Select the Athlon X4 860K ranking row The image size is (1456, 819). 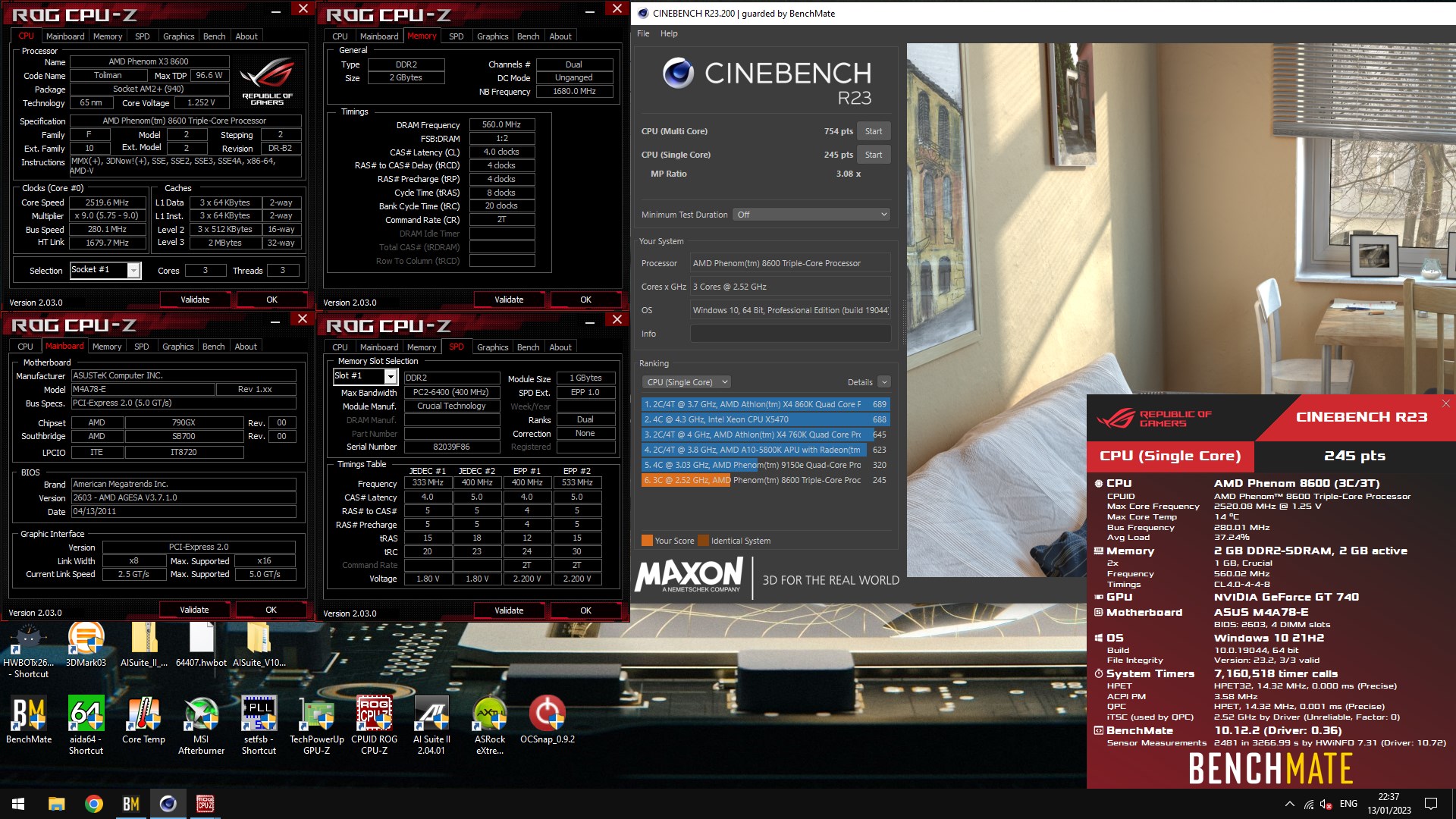coord(765,404)
